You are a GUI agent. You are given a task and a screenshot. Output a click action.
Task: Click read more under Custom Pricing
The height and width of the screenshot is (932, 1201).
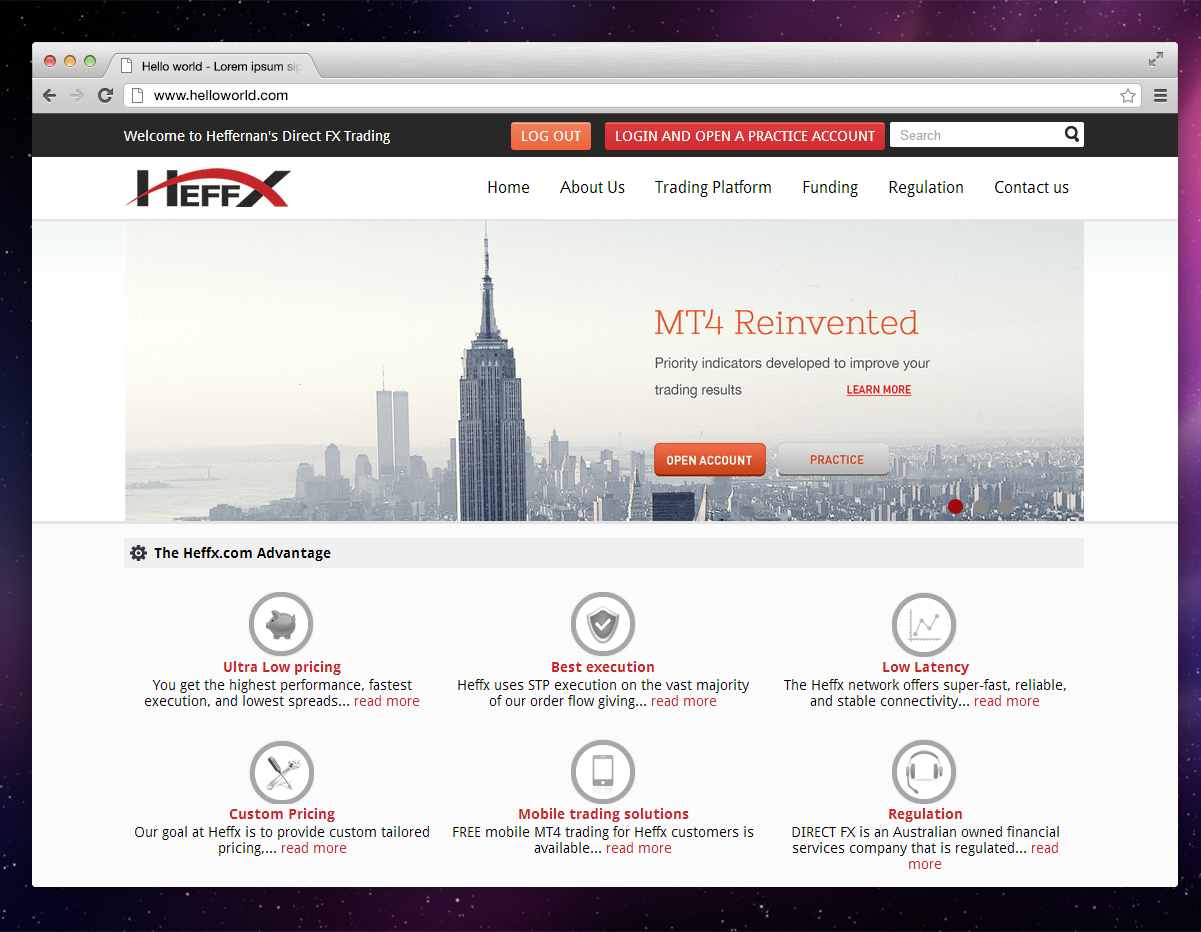pyautogui.click(x=314, y=848)
